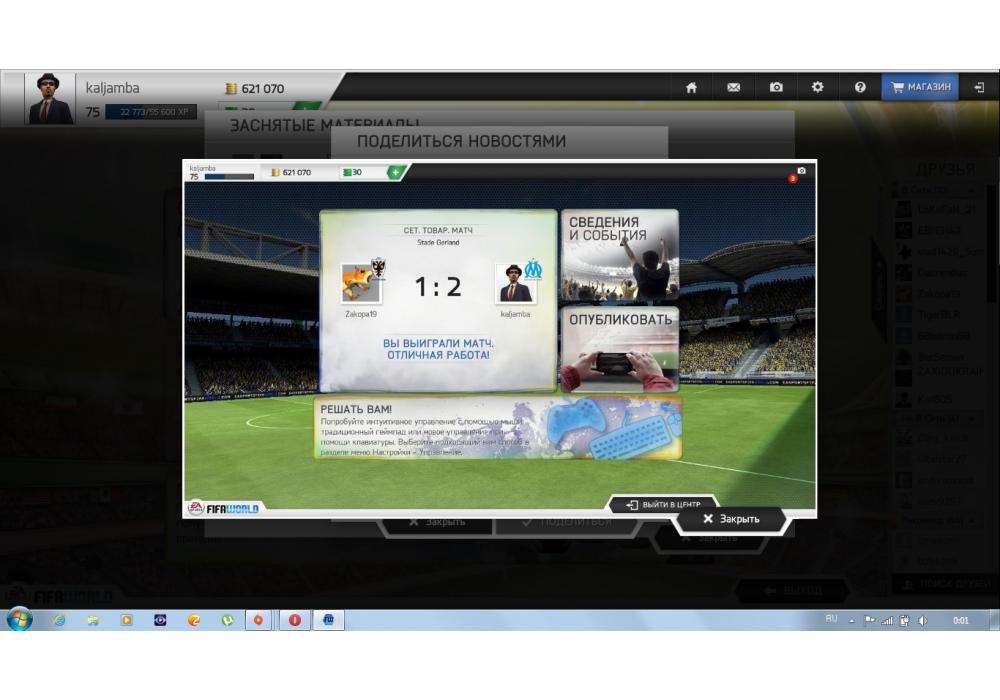Open the green uTorrent taskbar icon
Viewport: 1000px width, 700px height.
[x=228, y=620]
